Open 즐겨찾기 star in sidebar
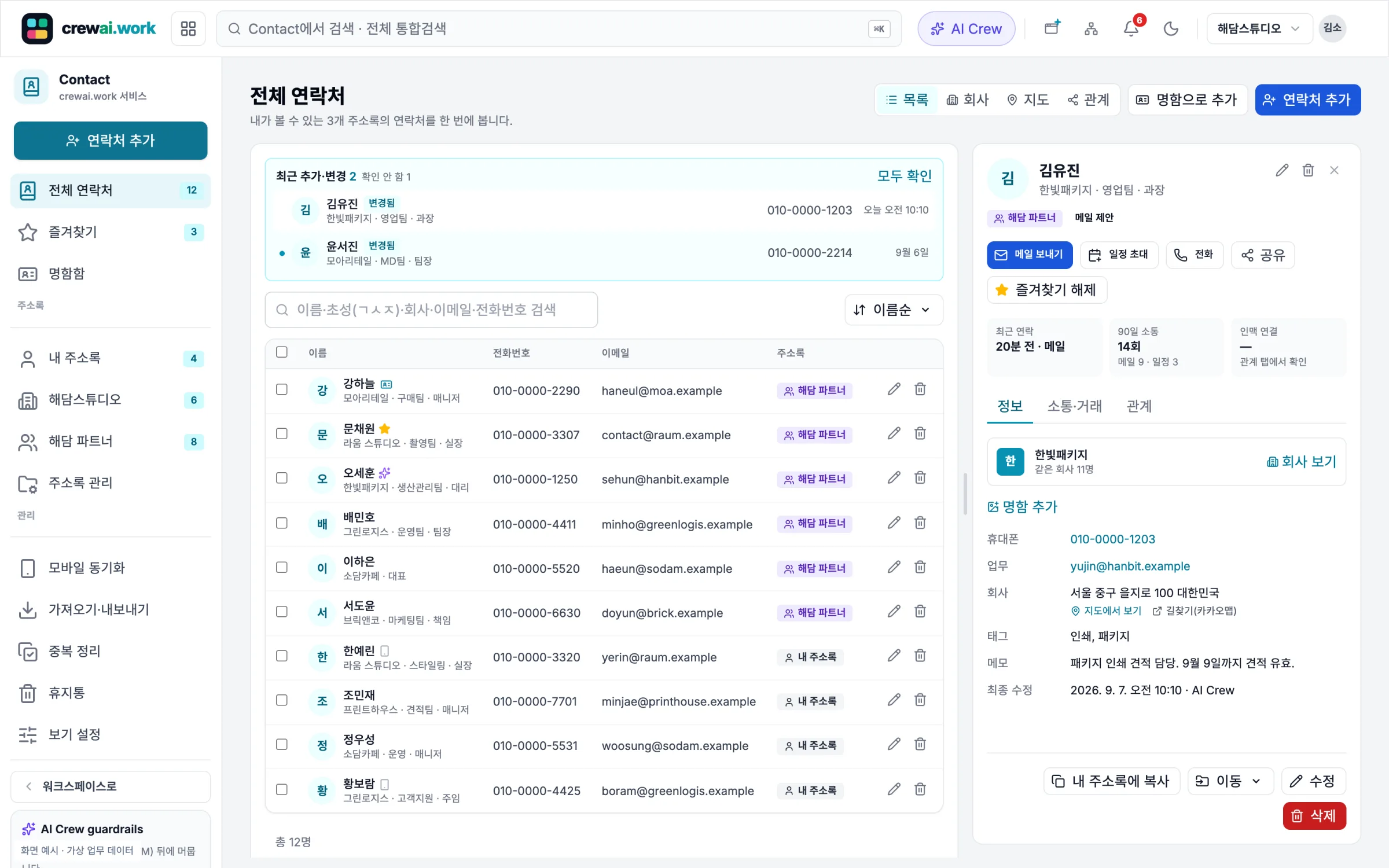Screen dimensions: 1389x868 111,232
